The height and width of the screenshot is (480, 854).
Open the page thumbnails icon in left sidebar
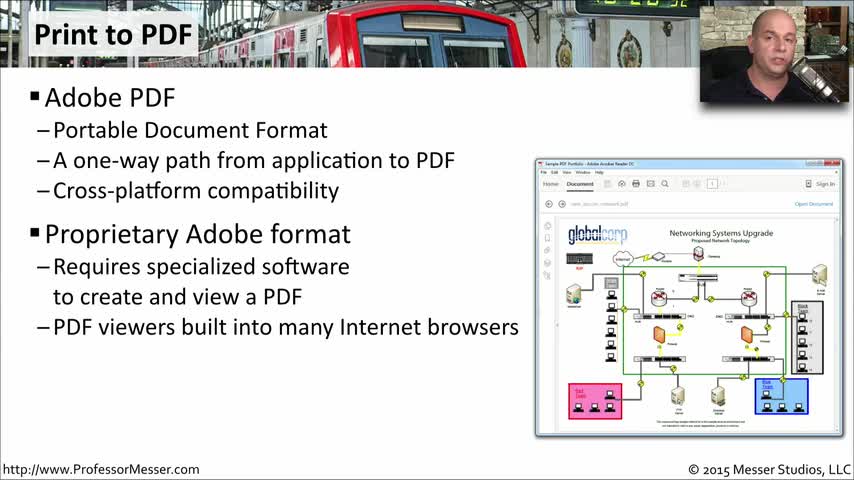(547, 226)
